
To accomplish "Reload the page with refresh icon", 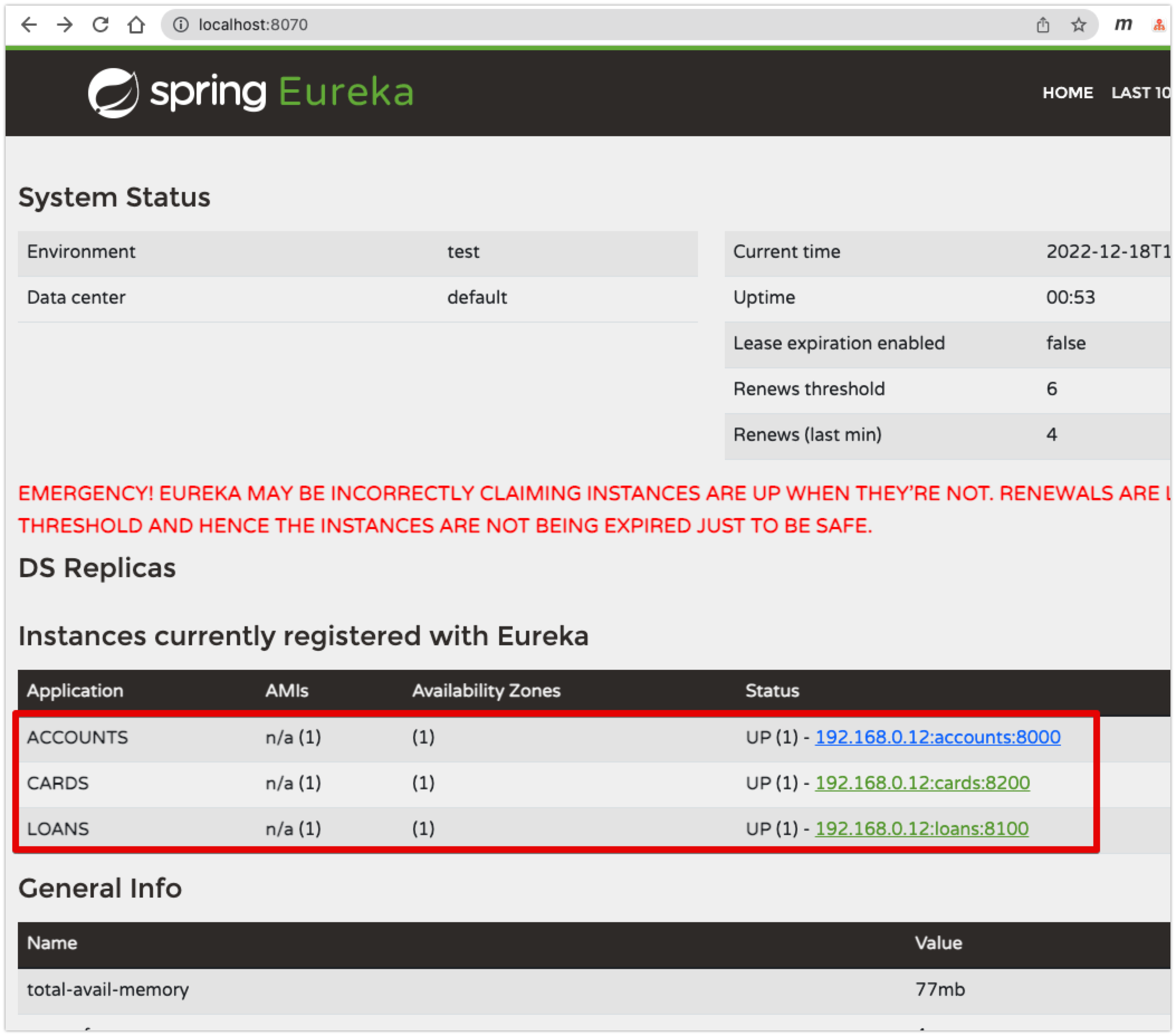I will pos(101,25).
